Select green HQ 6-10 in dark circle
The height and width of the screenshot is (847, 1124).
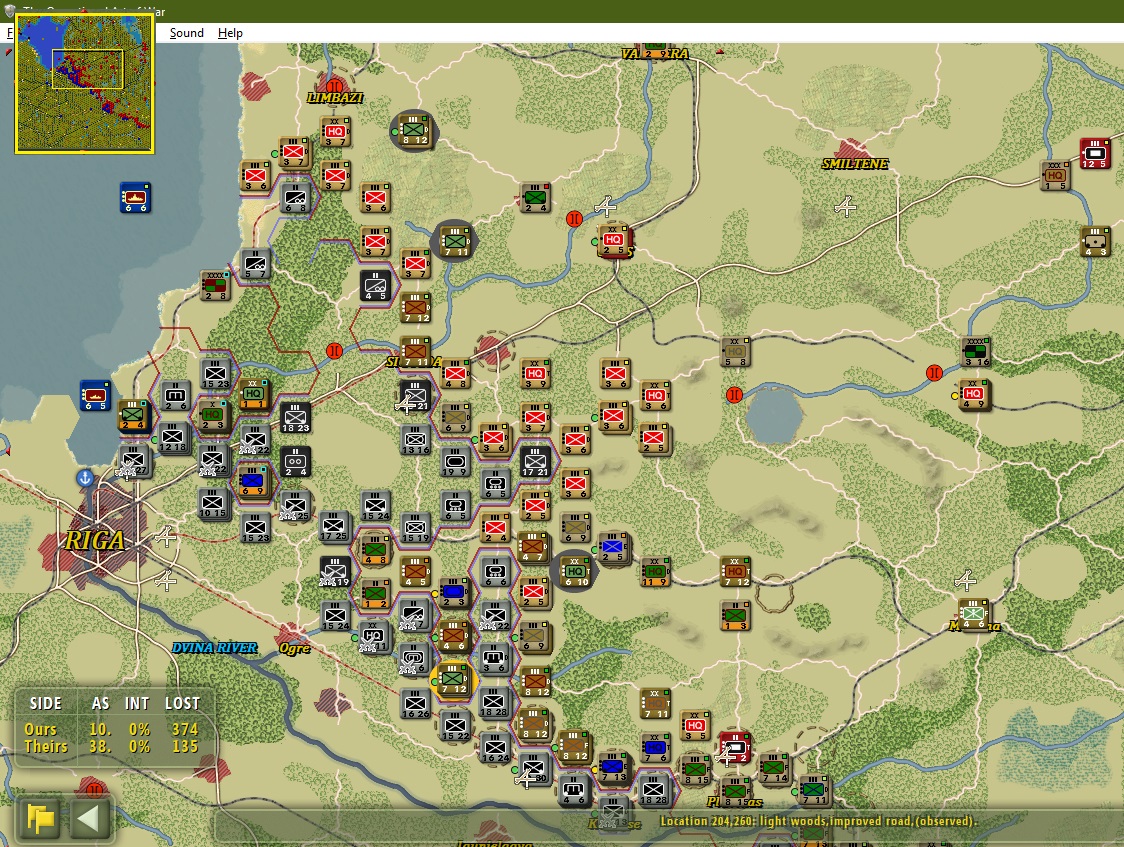[x=576, y=571]
